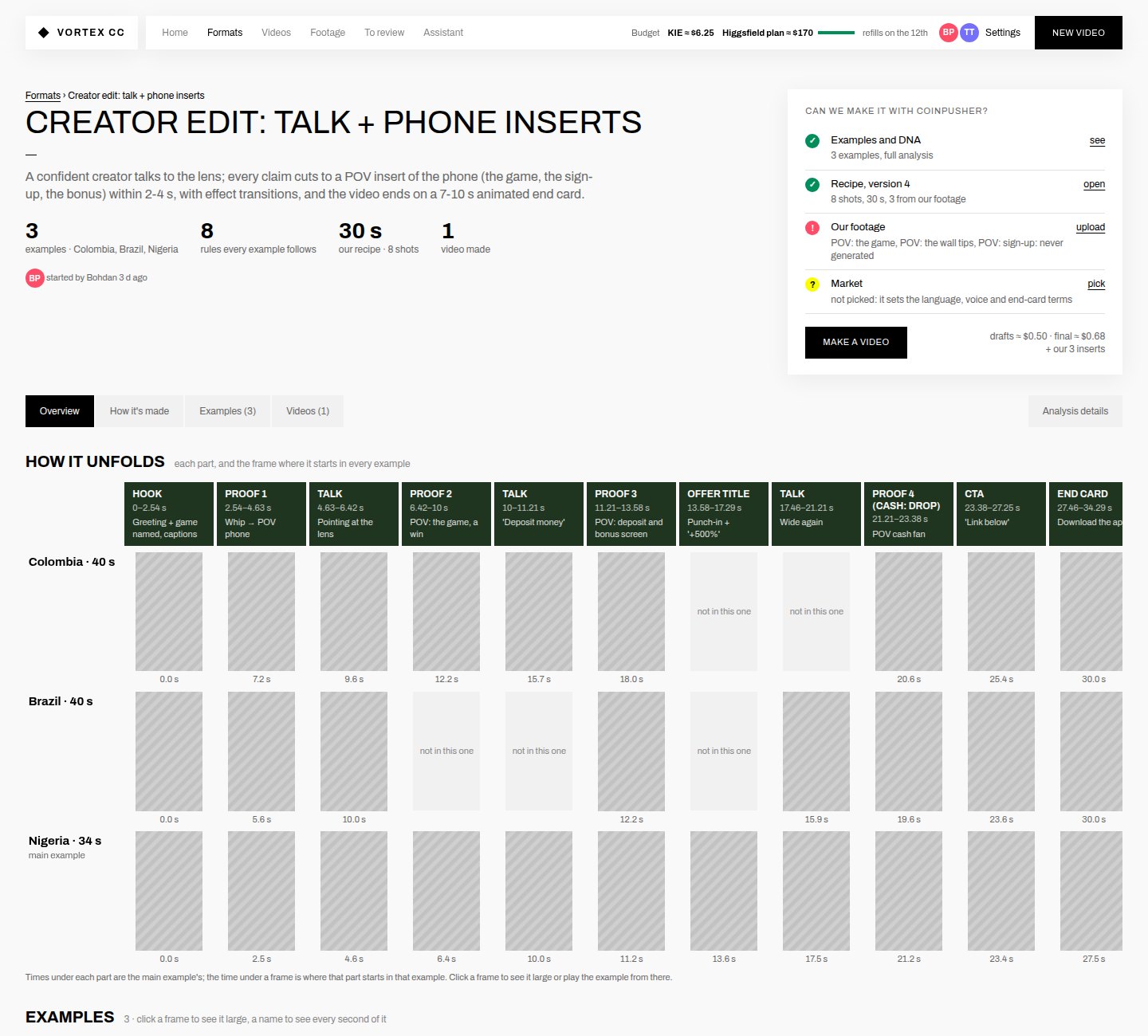Open the Footage nav item
Screen dimensions: 1148x1036
328,33
